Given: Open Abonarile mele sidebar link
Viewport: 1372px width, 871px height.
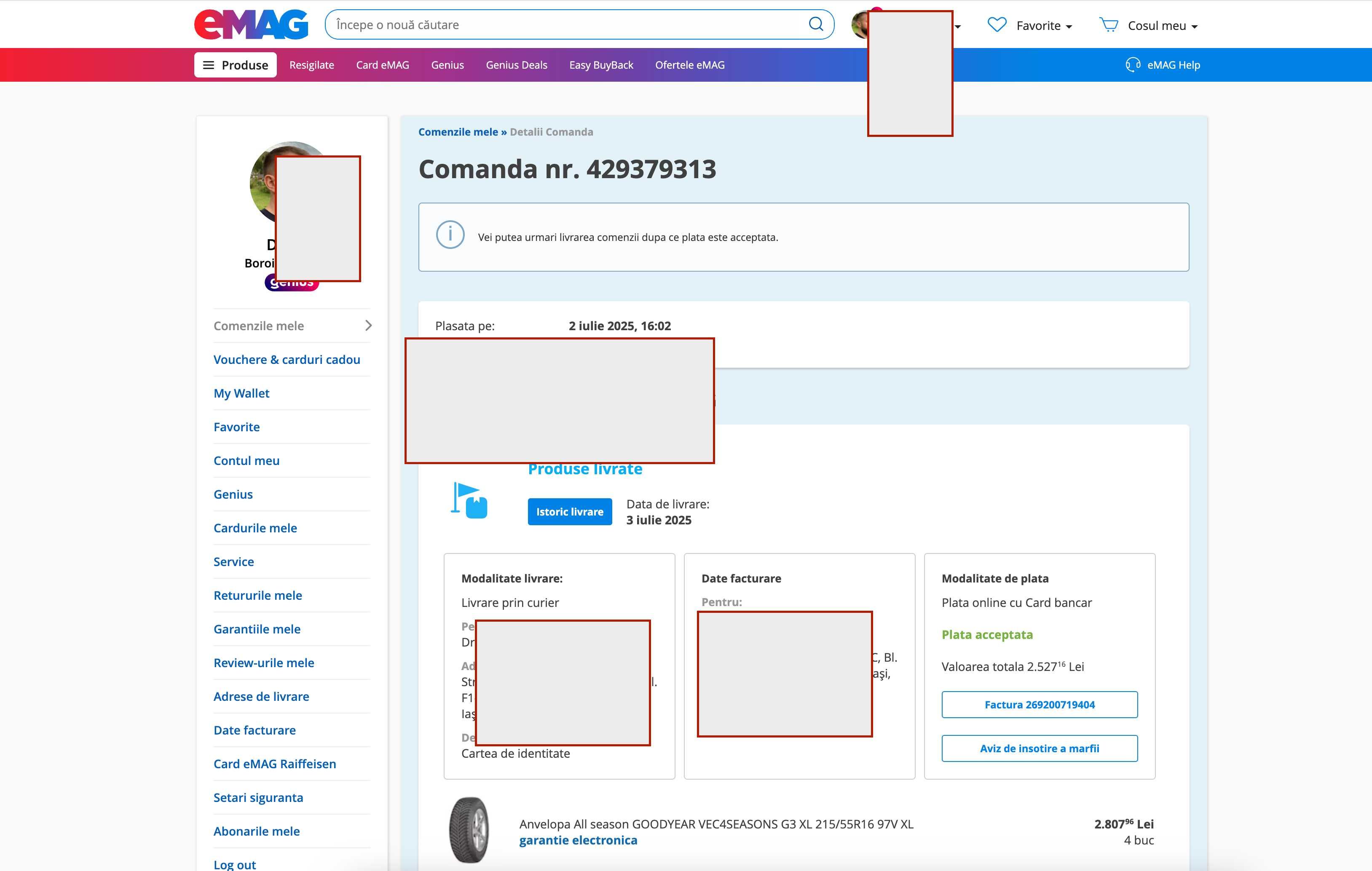Looking at the screenshot, I should [x=256, y=831].
